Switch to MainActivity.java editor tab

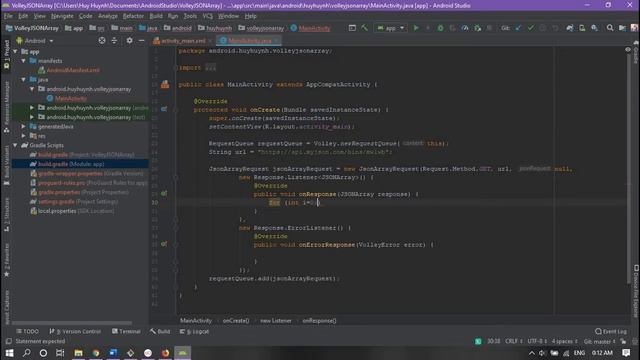tap(249, 40)
